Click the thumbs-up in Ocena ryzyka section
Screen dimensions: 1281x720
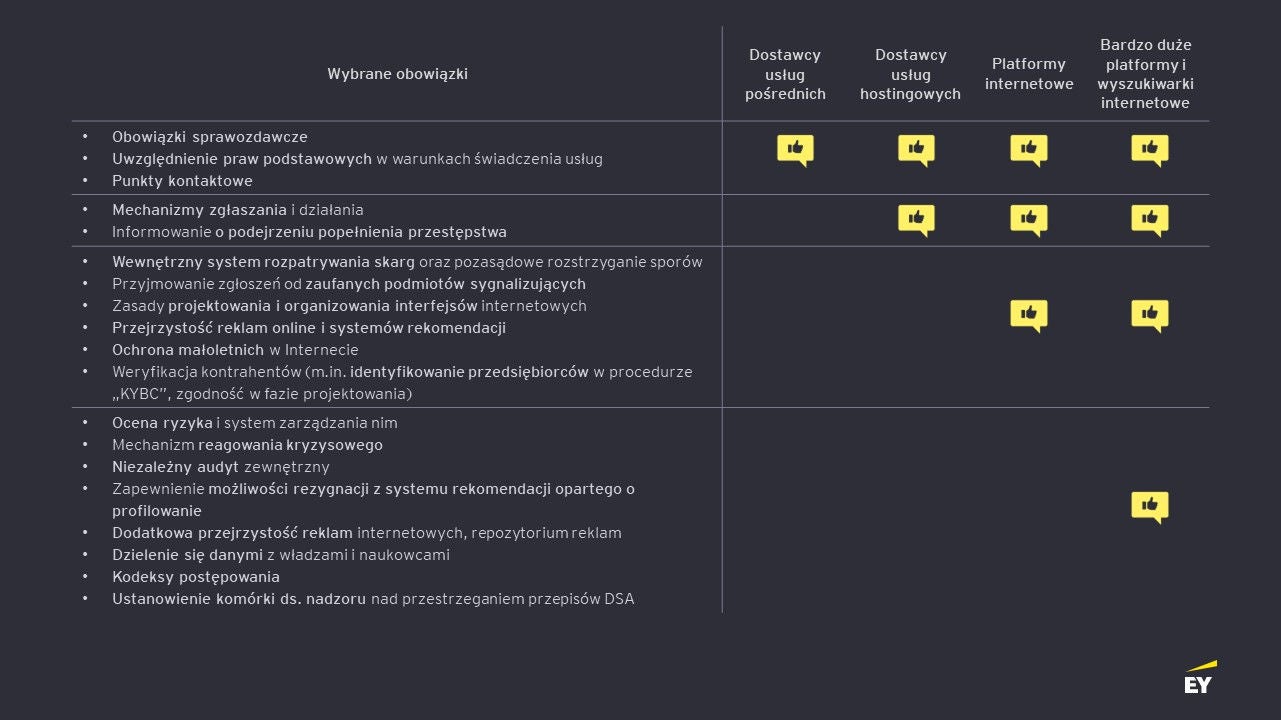pos(1149,506)
